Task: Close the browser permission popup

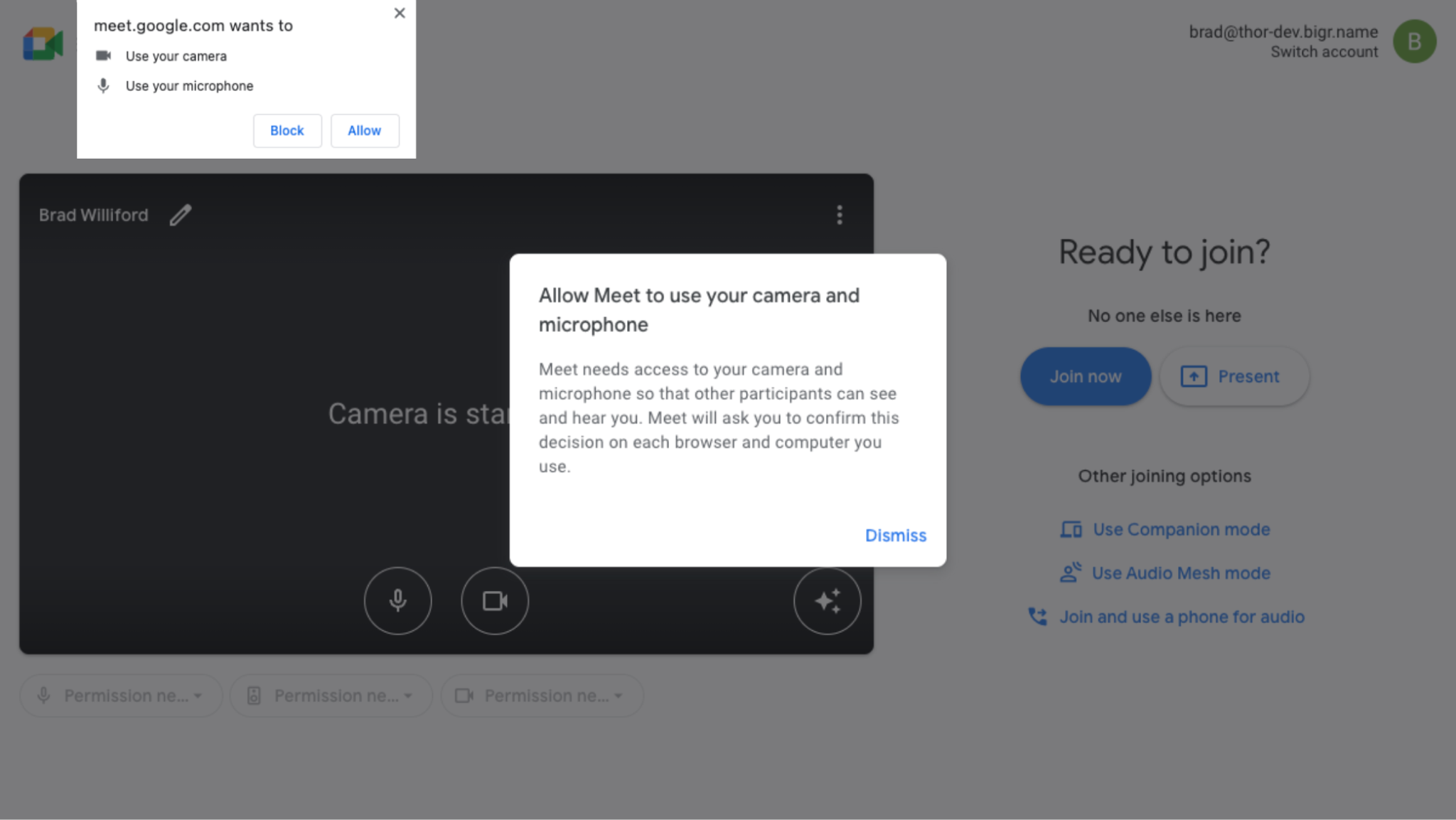Action: tap(399, 13)
